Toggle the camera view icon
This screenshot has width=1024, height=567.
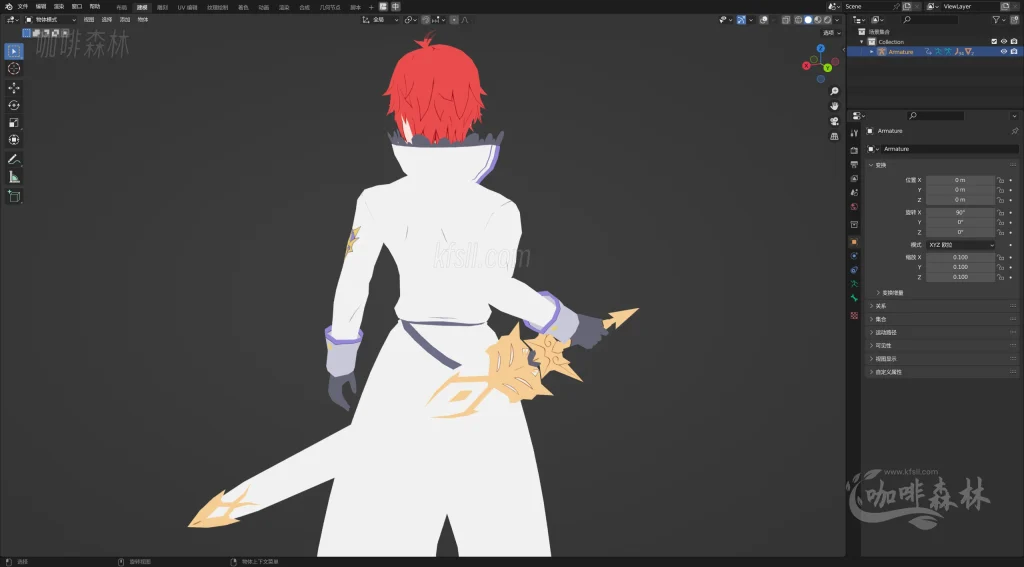(834, 121)
